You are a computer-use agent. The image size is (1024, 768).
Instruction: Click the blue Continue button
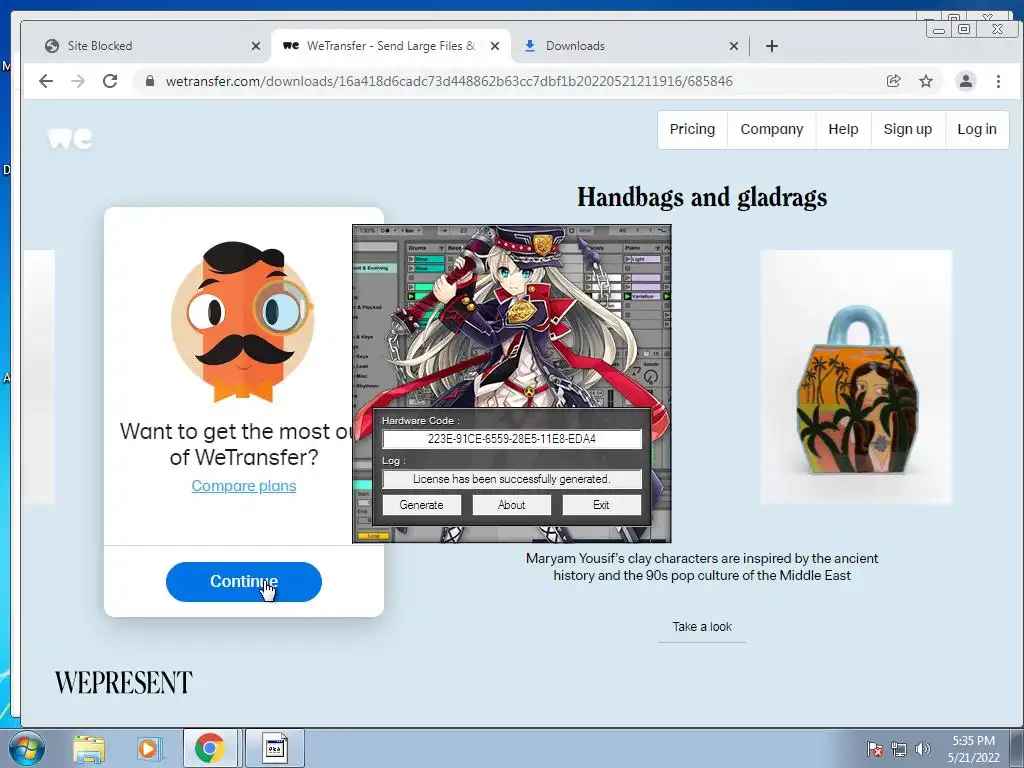[244, 581]
